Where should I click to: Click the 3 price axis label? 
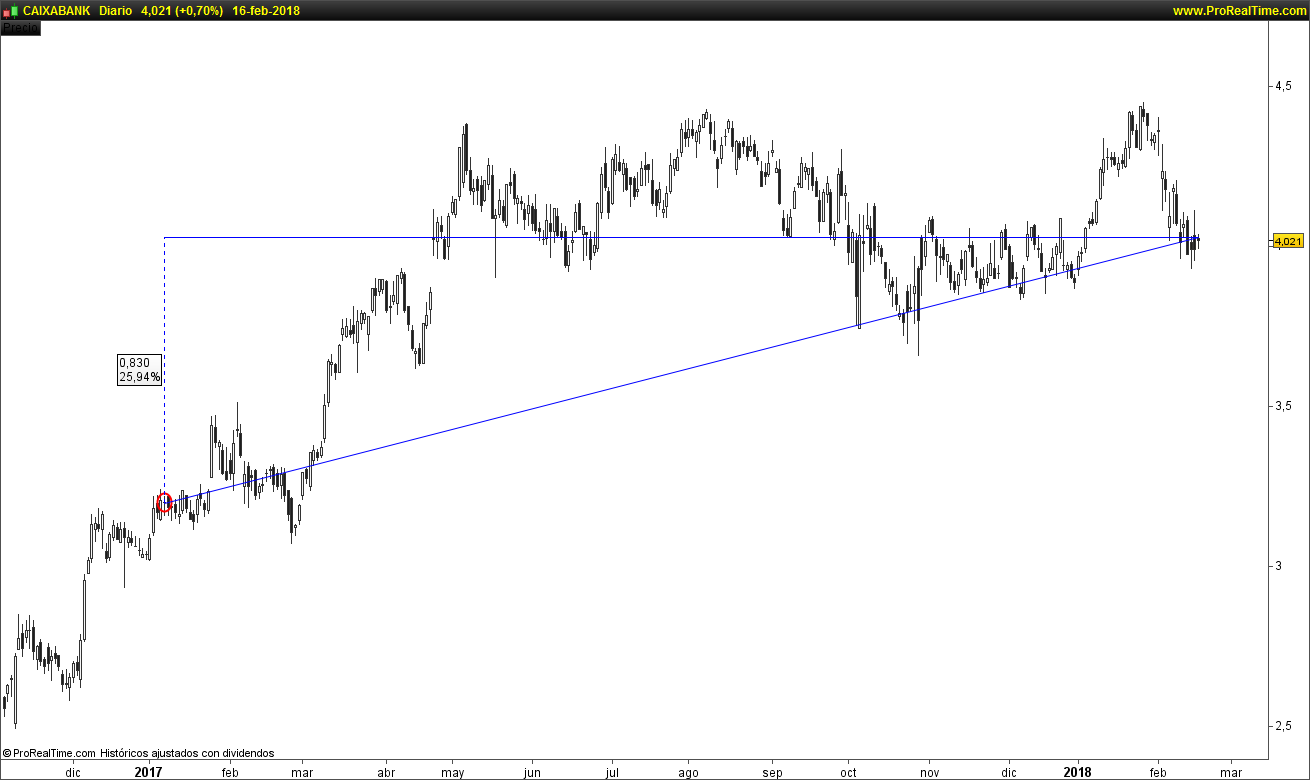point(1277,566)
